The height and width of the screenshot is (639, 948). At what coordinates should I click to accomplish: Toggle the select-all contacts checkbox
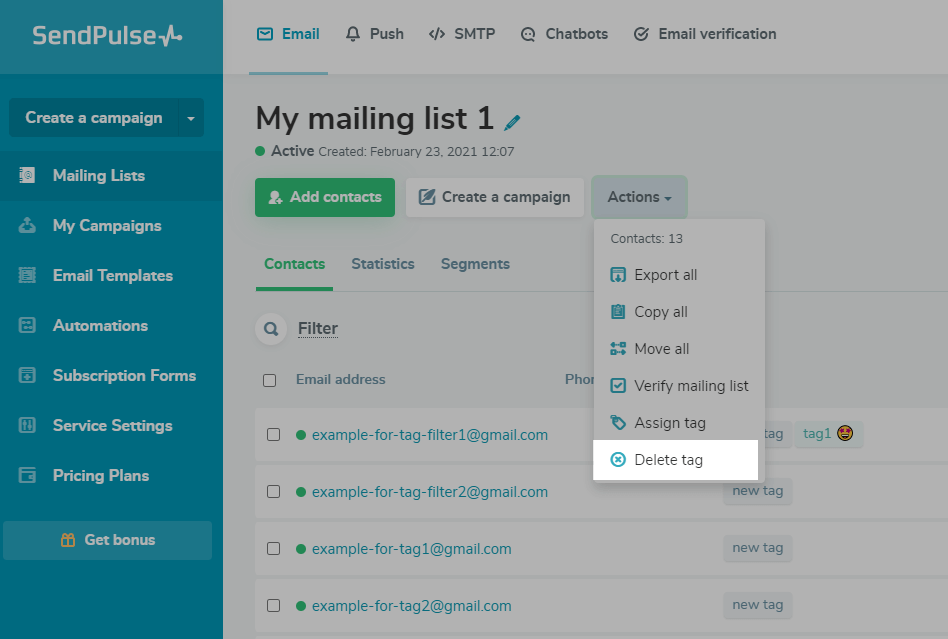pyautogui.click(x=269, y=380)
